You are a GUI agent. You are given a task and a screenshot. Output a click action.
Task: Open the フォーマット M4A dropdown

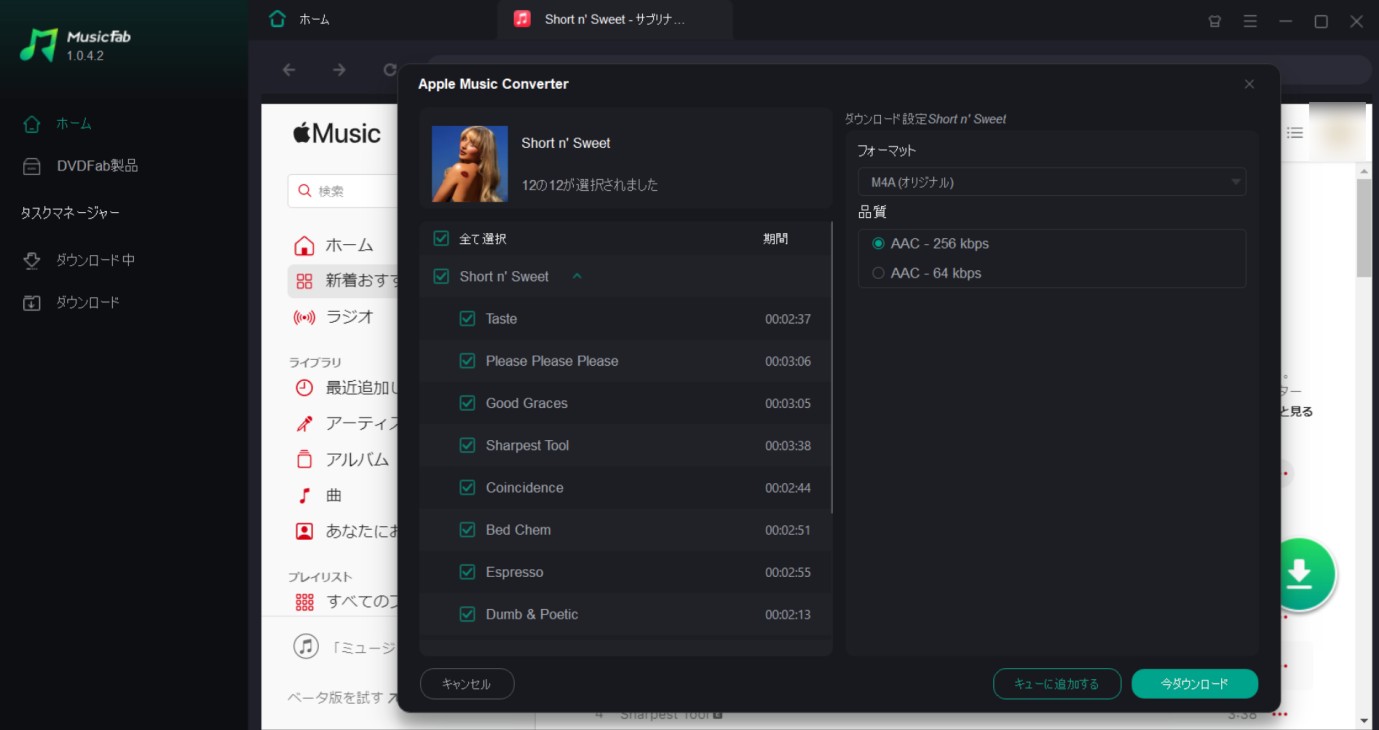1052,182
